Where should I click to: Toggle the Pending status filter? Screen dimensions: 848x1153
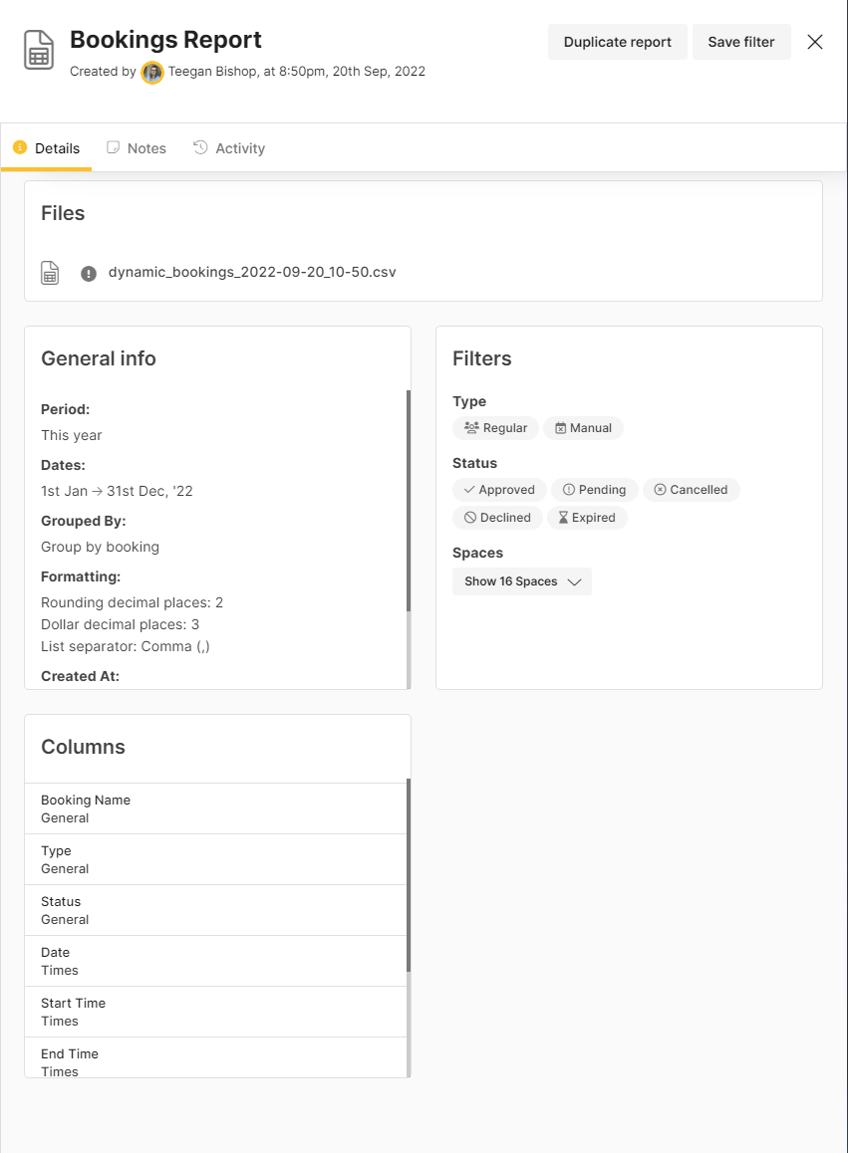click(594, 489)
